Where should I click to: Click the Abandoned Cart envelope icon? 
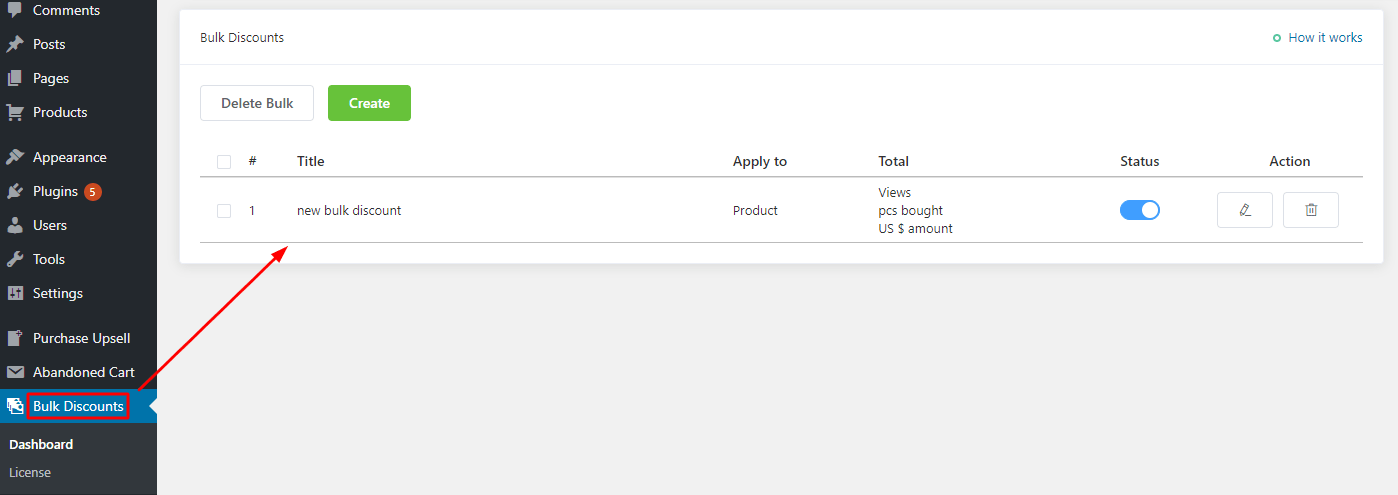[15, 372]
